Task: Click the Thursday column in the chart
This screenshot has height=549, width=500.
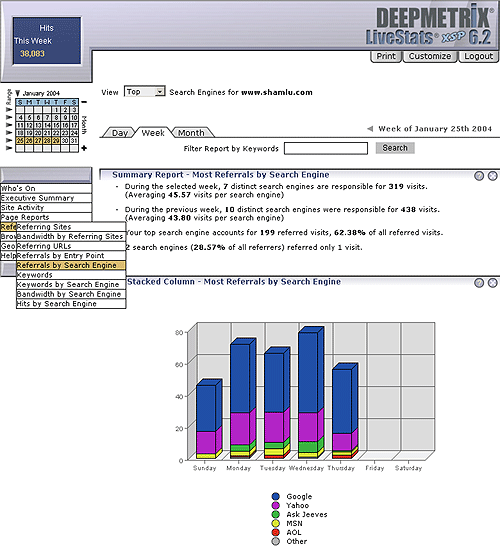Action: point(345,411)
